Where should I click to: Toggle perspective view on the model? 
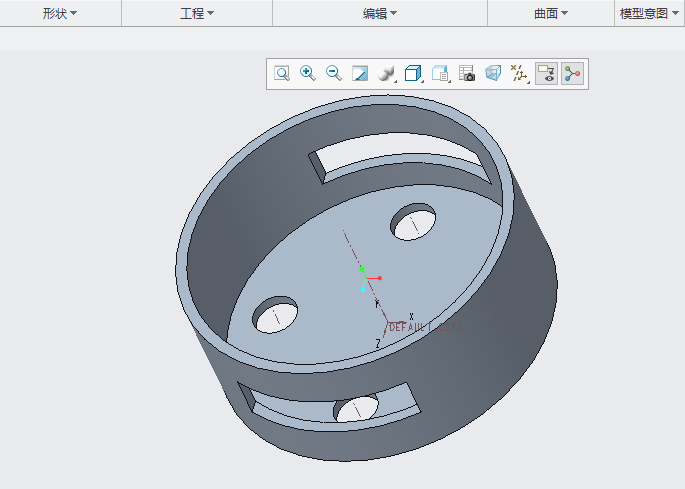coord(493,74)
